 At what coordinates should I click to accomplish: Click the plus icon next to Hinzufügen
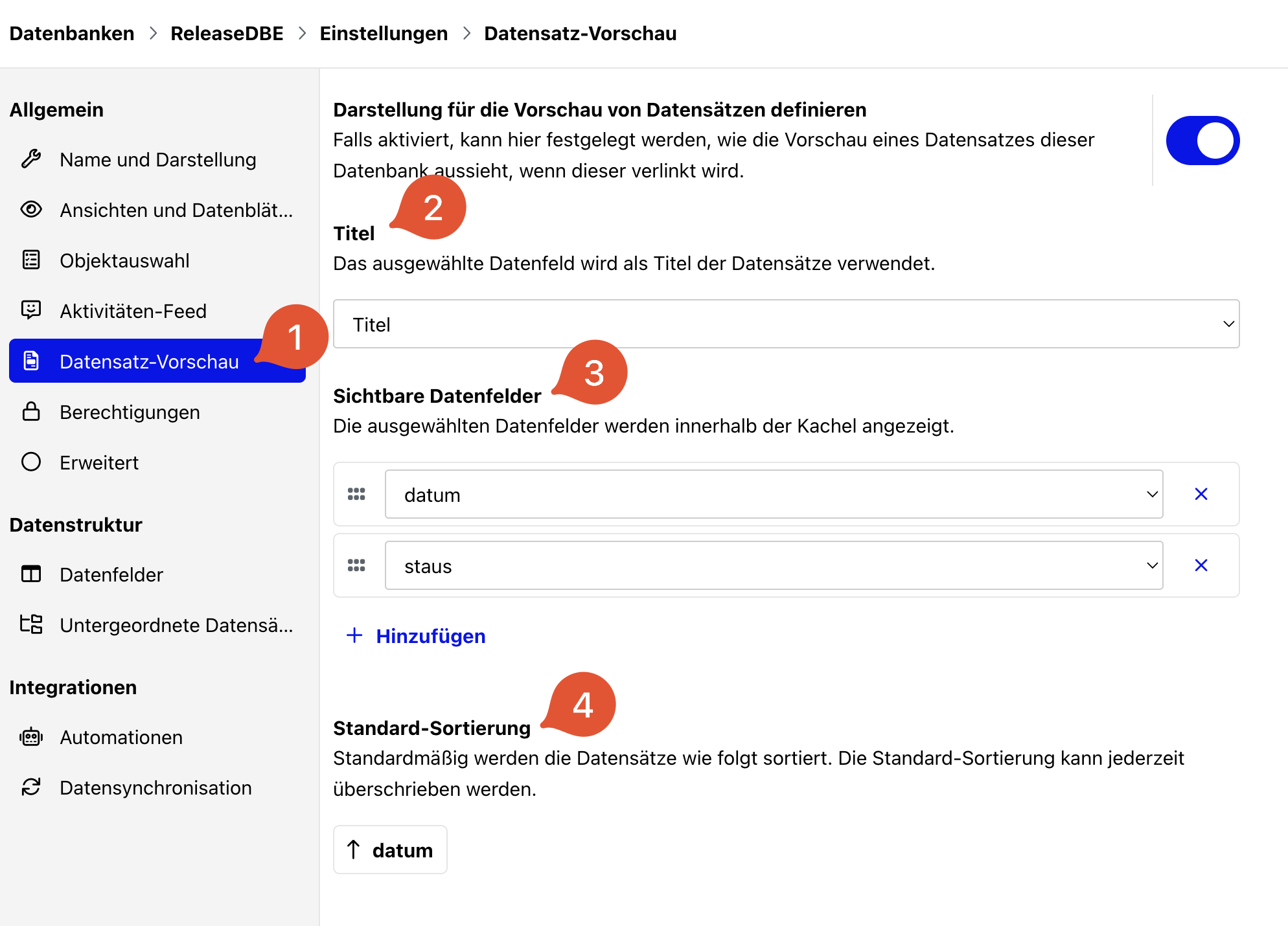pyautogui.click(x=354, y=635)
